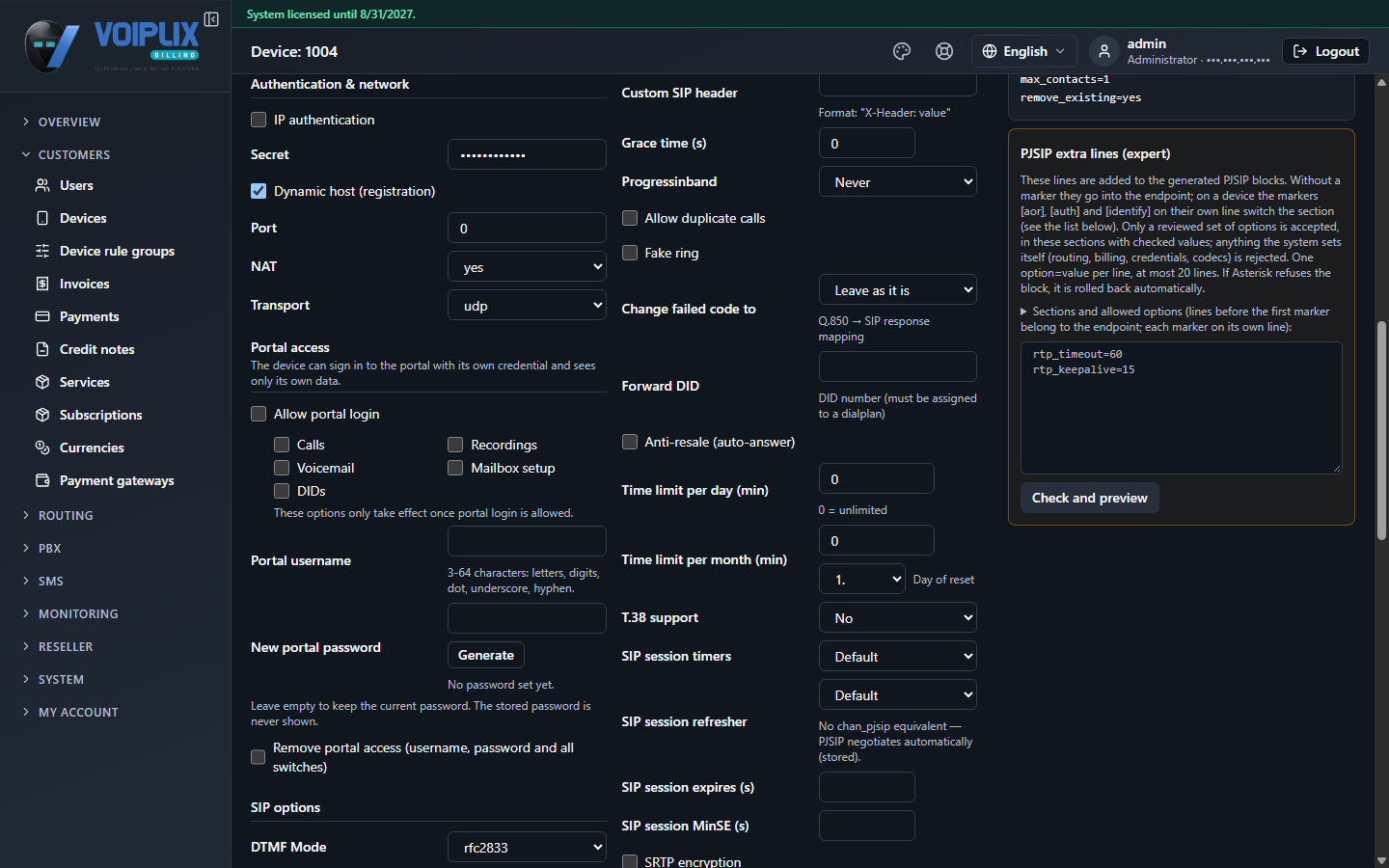The width and height of the screenshot is (1389, 868).
Task: Open the Transport dropdown showing udp
Action: point(527,306)
